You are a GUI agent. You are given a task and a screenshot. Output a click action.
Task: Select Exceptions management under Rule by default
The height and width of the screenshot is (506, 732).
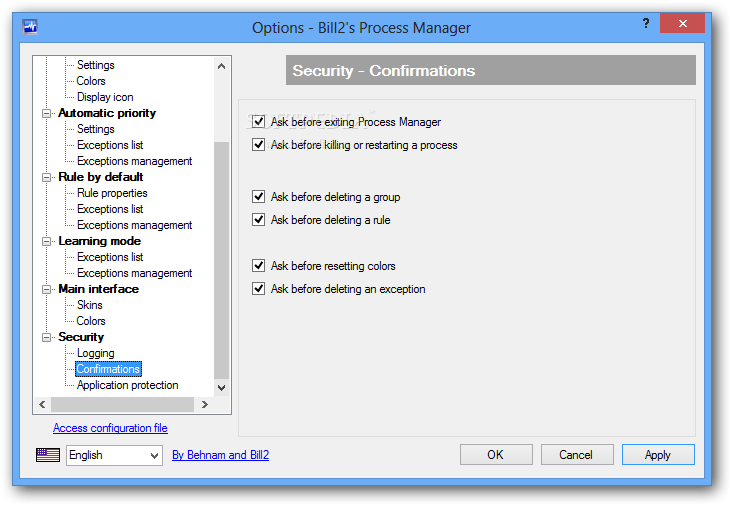point(134,225)
